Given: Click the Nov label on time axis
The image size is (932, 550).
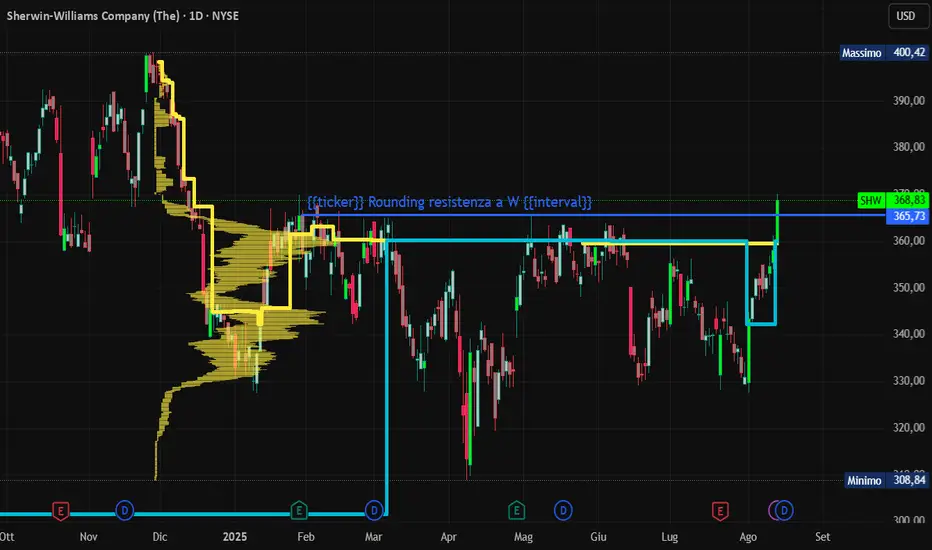Looking at the screenshot, I should coord(89,537).
